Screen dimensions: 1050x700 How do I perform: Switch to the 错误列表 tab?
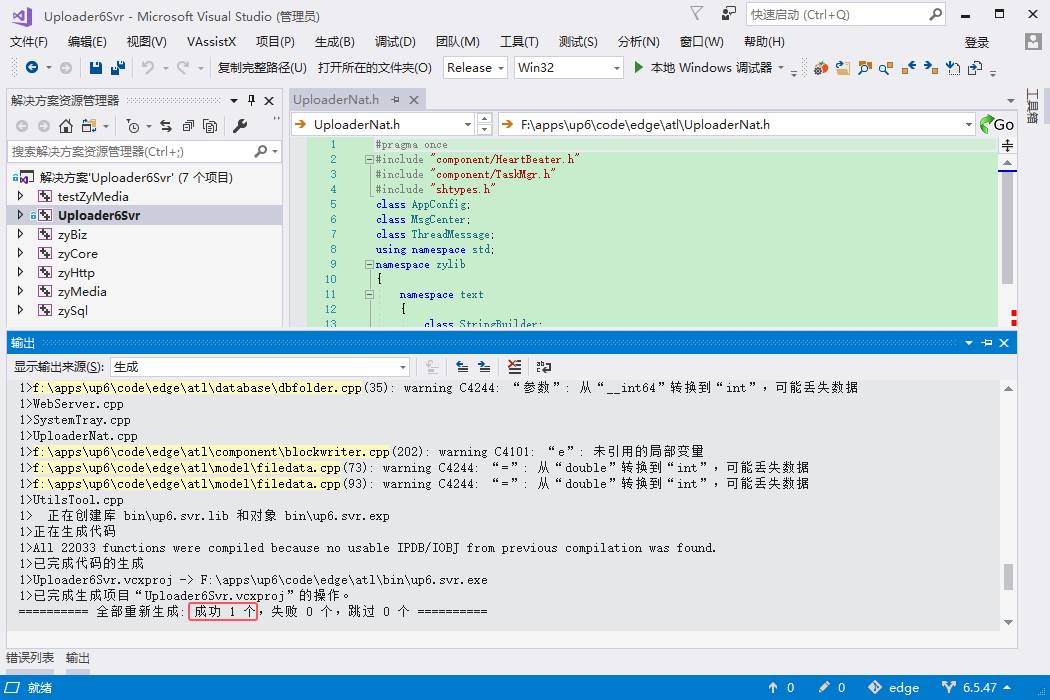pyautogui.click(x=30, y=658)
